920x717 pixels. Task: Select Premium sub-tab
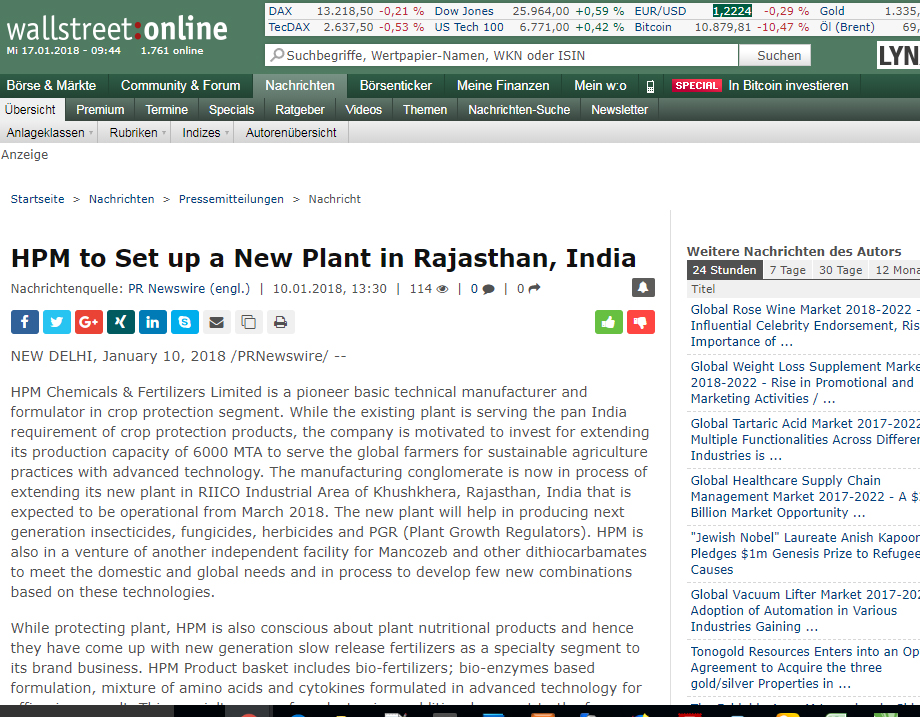click(100, 110)
